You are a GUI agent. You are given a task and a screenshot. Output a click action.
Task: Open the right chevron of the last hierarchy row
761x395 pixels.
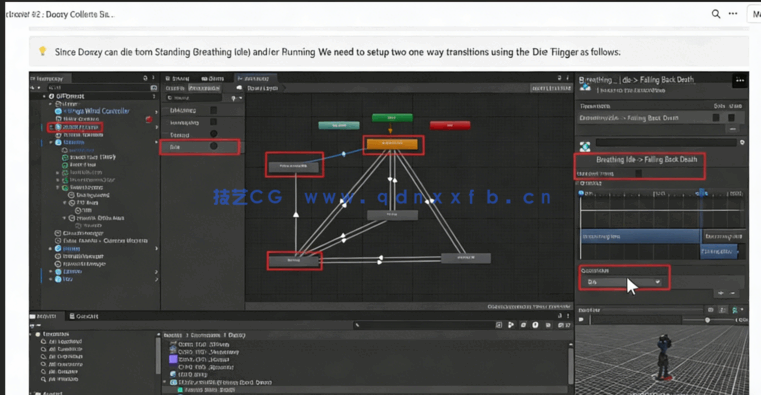click(156, 279)
